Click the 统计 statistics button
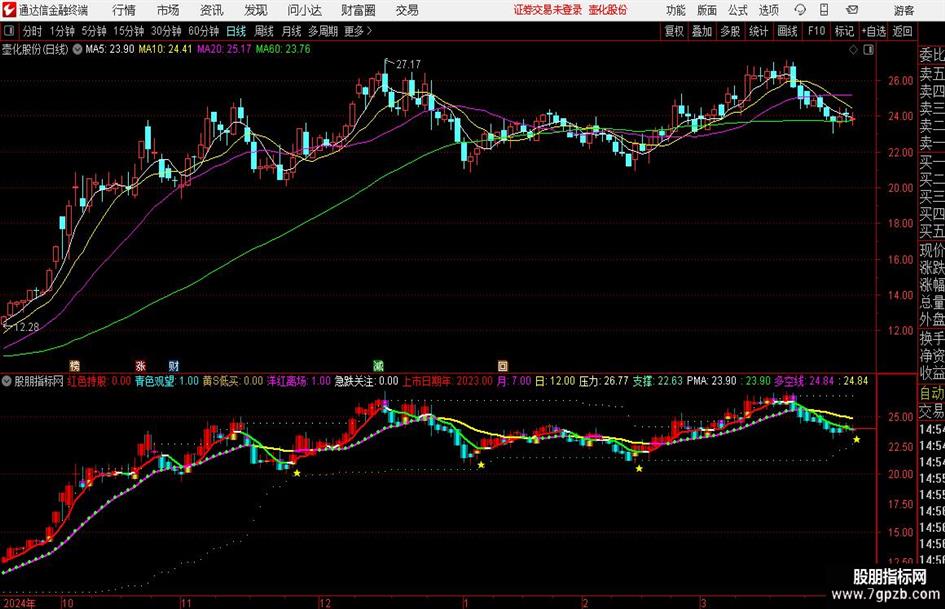Screen dimensions: 945x609 tap(758, 31)
